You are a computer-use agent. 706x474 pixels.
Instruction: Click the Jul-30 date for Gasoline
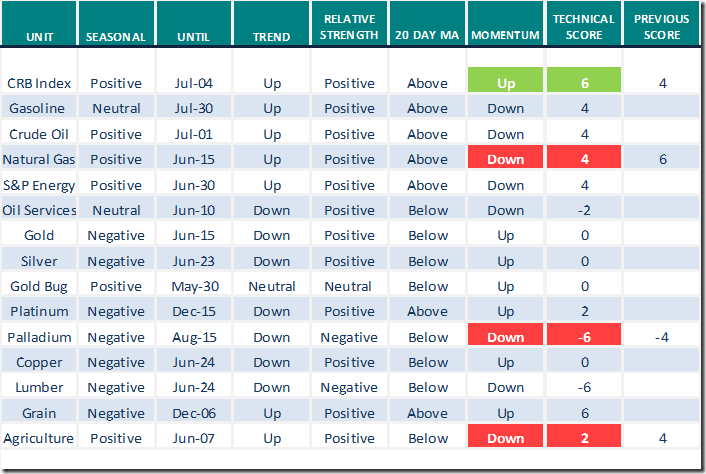point(194,109)
